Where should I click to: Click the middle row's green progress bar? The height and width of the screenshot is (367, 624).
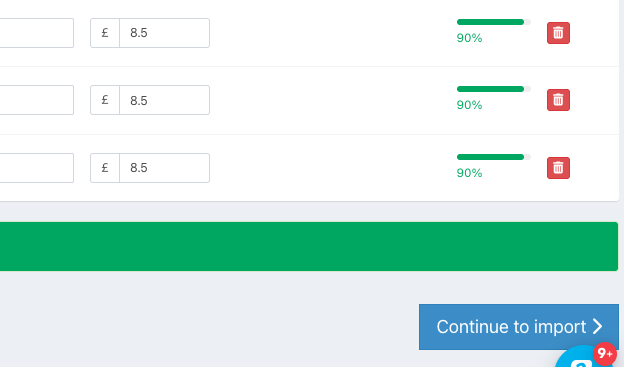(494, 89)
